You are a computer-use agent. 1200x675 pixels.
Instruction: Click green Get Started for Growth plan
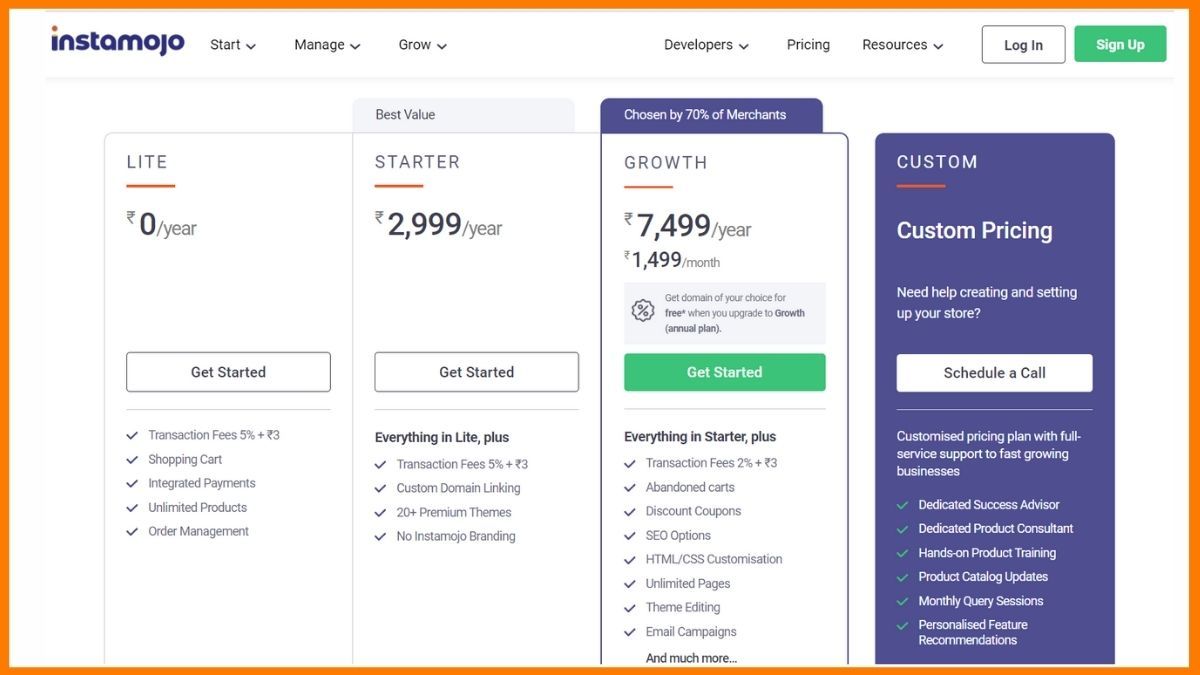pos(724,372)
